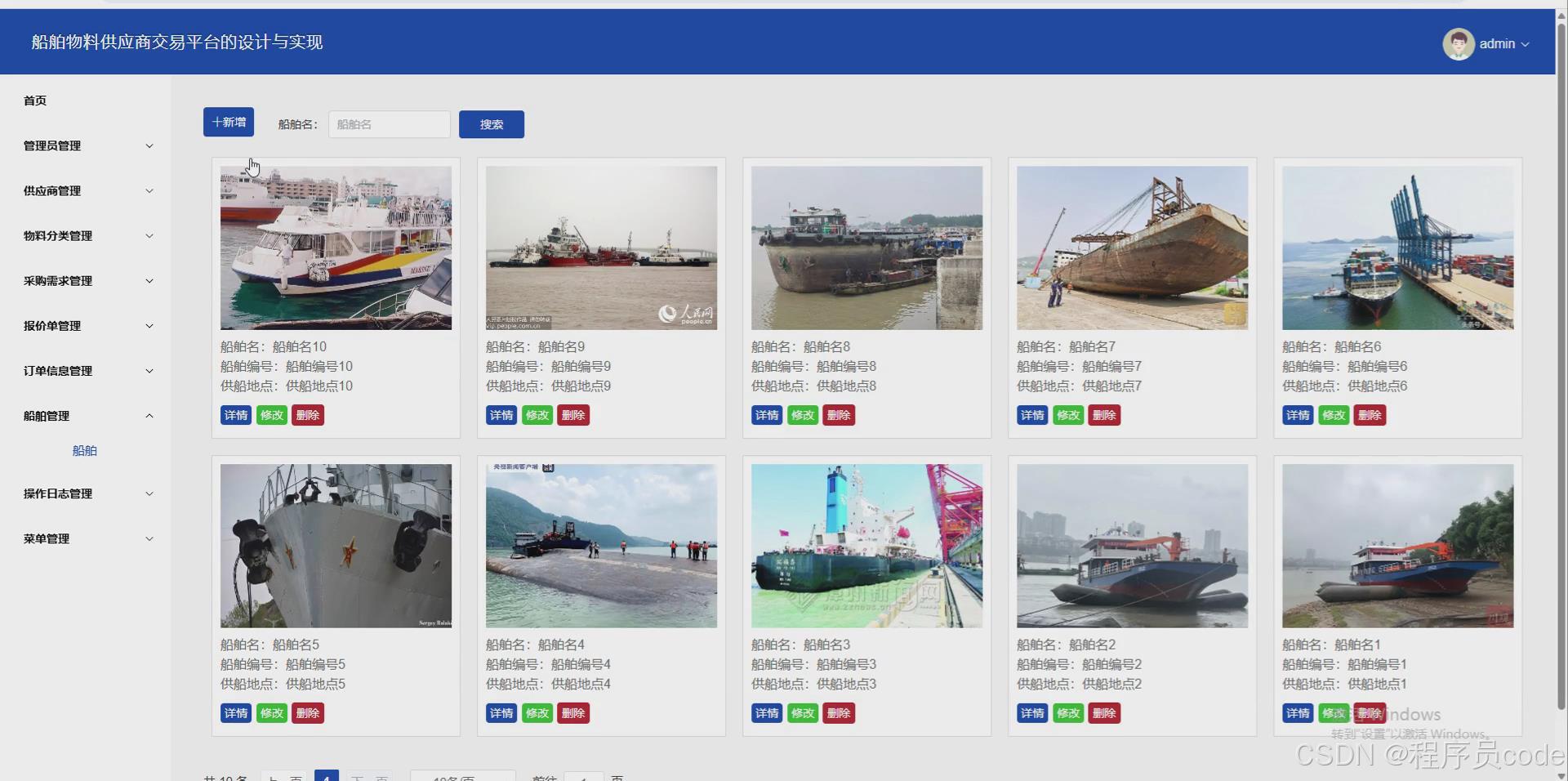The width and height of the screenshot is (1568, 781).
Task: Click the text 船舶编号3
Action: coord(846,664)
